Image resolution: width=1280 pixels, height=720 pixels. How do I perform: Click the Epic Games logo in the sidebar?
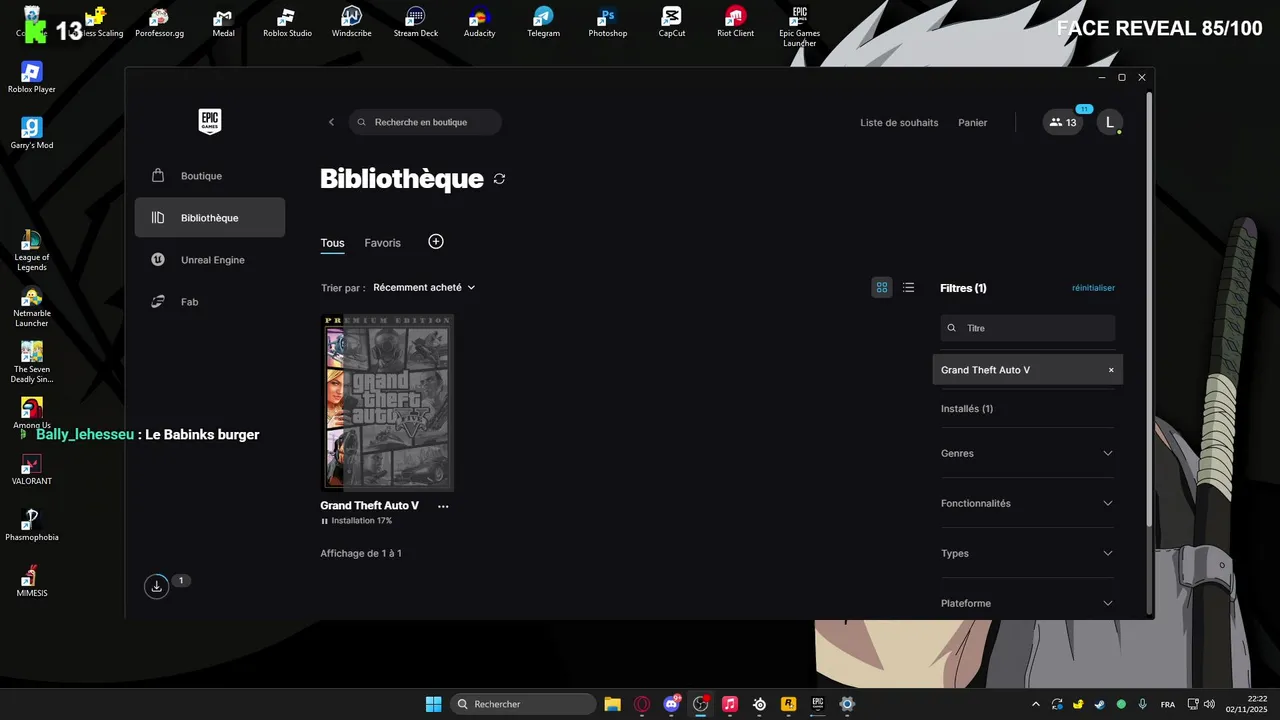[x=209, y=122]
